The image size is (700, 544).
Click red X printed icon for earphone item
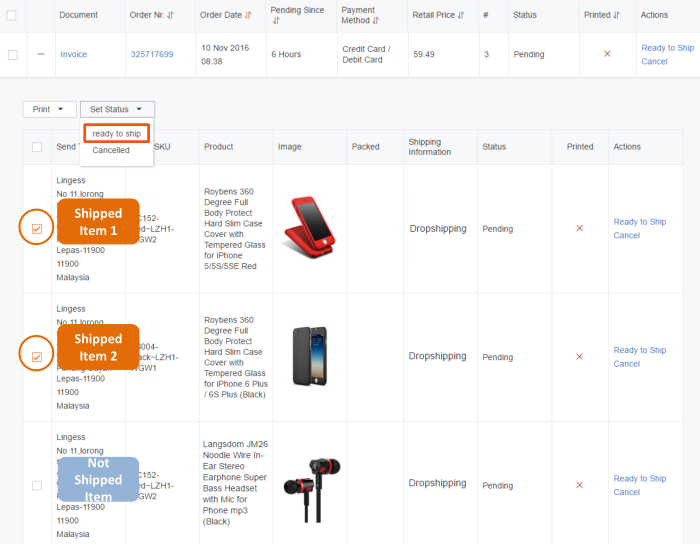pyautogui.click(x=579, y=485)
